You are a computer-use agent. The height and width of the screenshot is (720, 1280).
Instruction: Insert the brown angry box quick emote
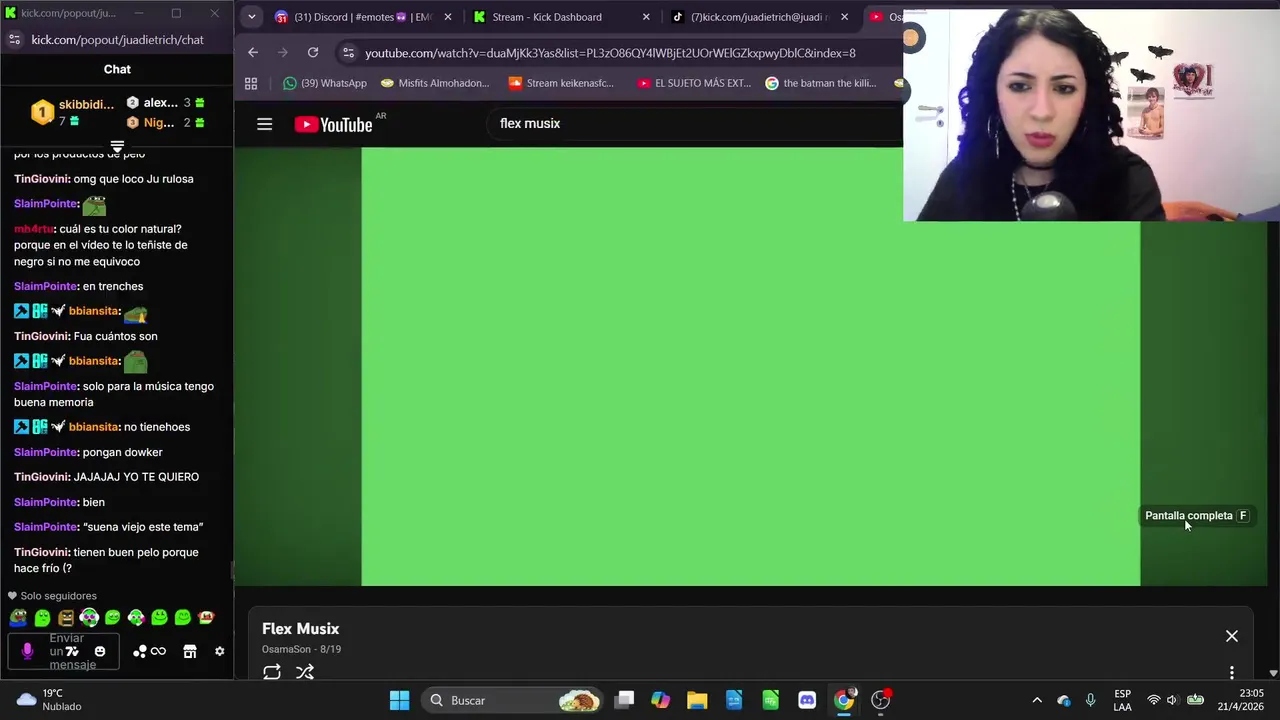(x=66, y=618)
